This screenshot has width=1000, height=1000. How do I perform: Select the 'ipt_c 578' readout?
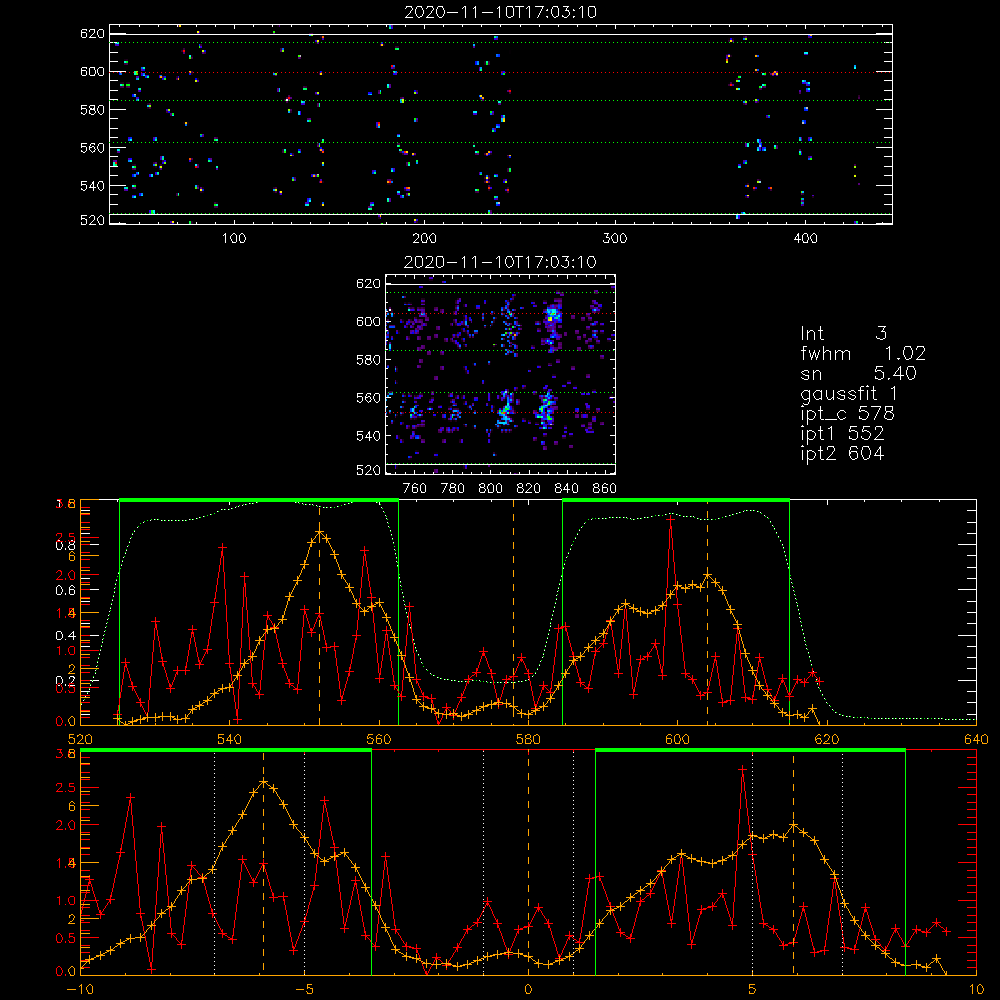[x=848, y=414]
